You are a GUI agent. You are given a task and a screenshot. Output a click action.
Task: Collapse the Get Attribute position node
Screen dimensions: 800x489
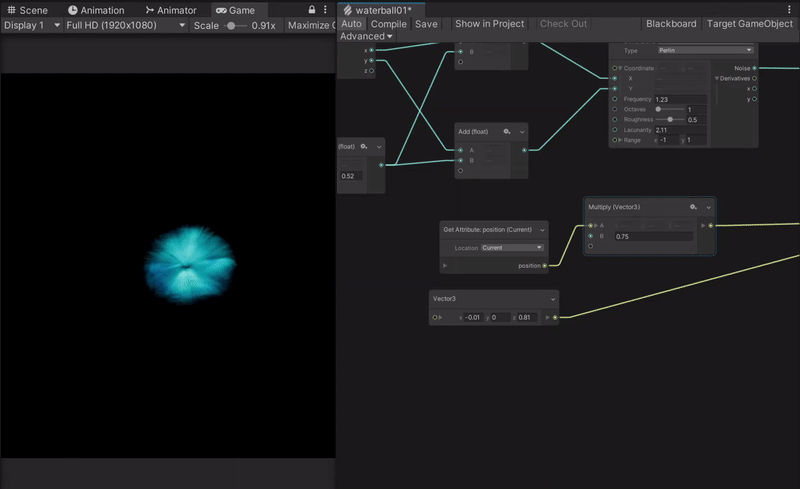pos(542,230)
